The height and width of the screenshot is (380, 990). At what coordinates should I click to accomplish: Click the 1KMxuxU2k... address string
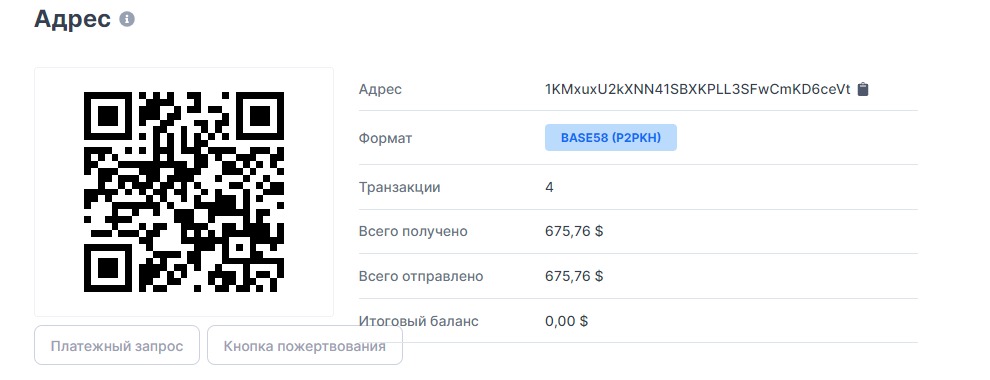point(698,89)
